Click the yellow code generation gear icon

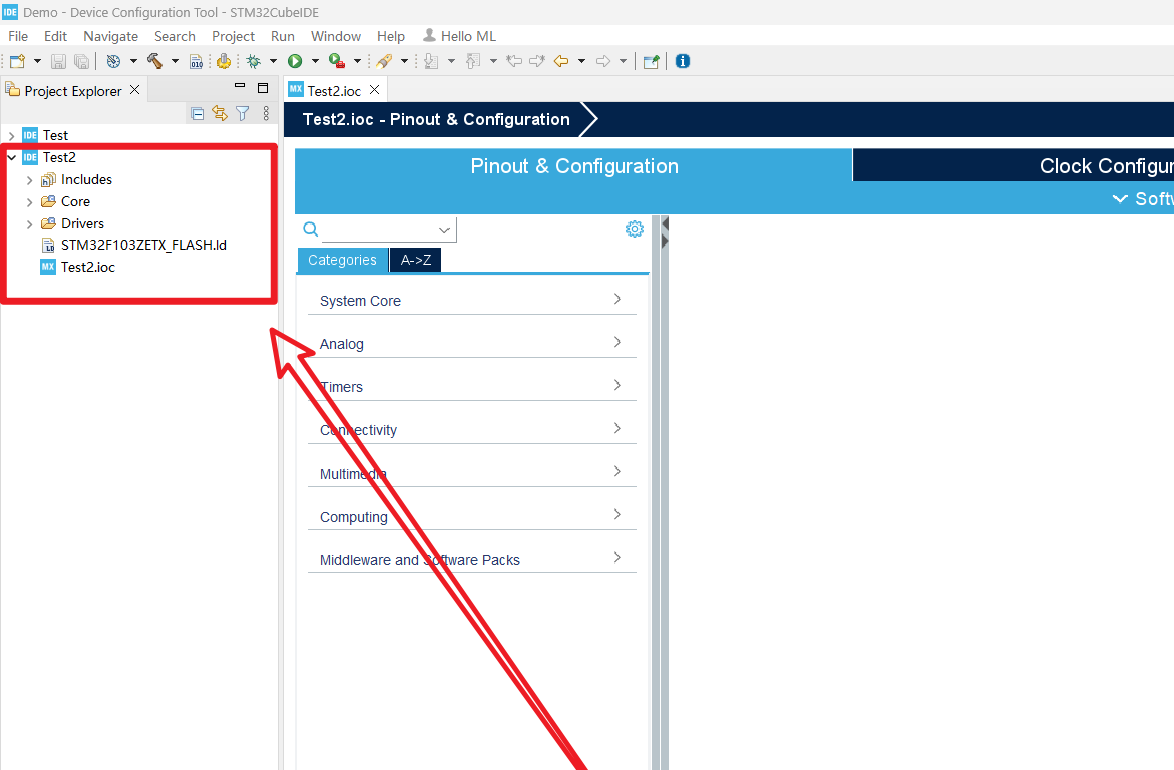[223, 61]
